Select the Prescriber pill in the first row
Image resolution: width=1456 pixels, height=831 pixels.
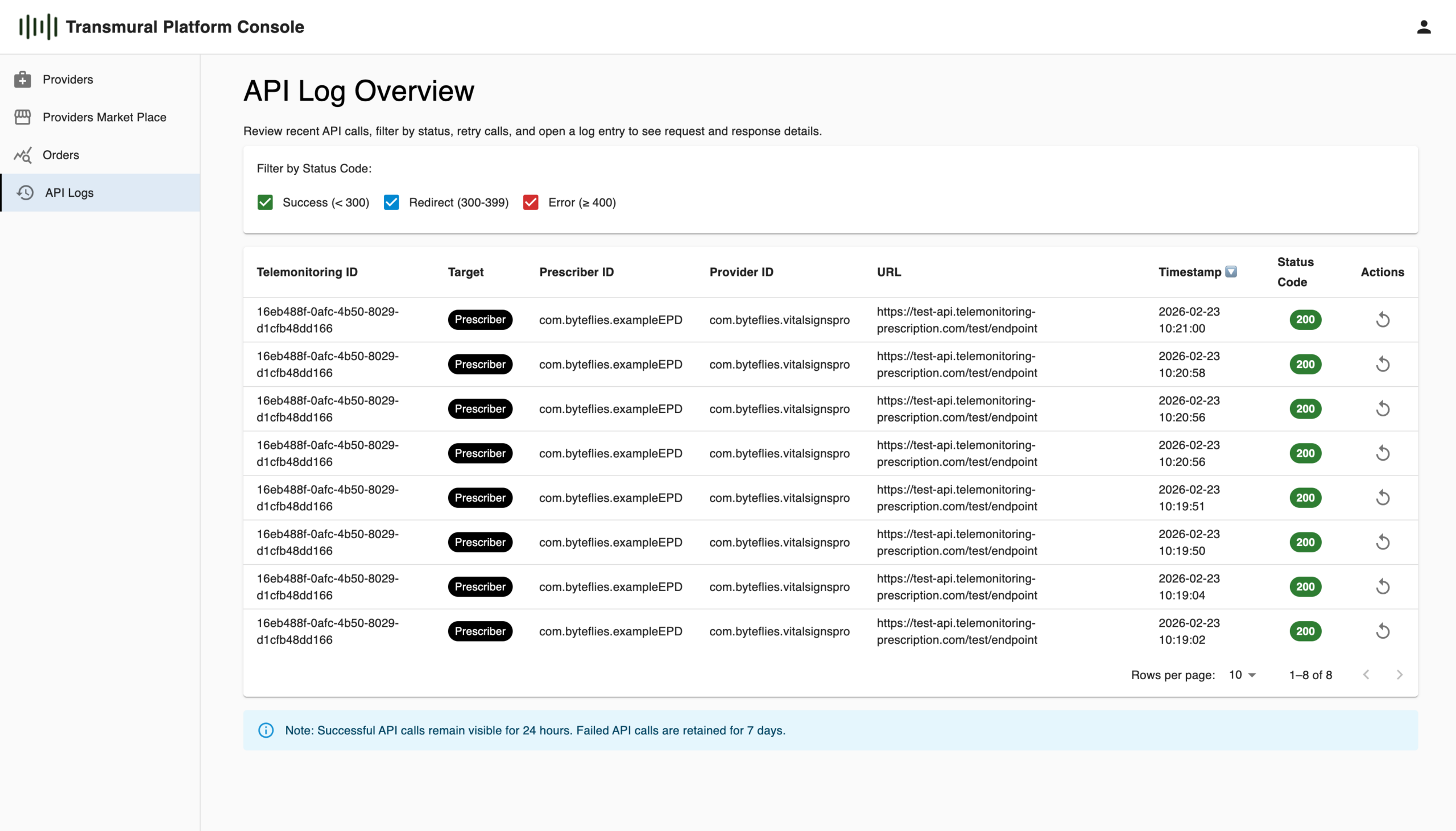[480, 320]
